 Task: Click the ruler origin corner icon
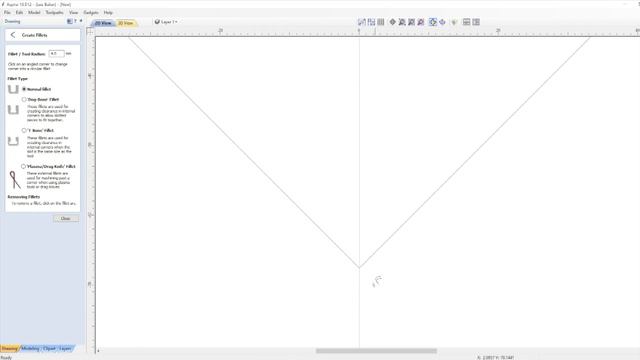(x=90, y=31)
